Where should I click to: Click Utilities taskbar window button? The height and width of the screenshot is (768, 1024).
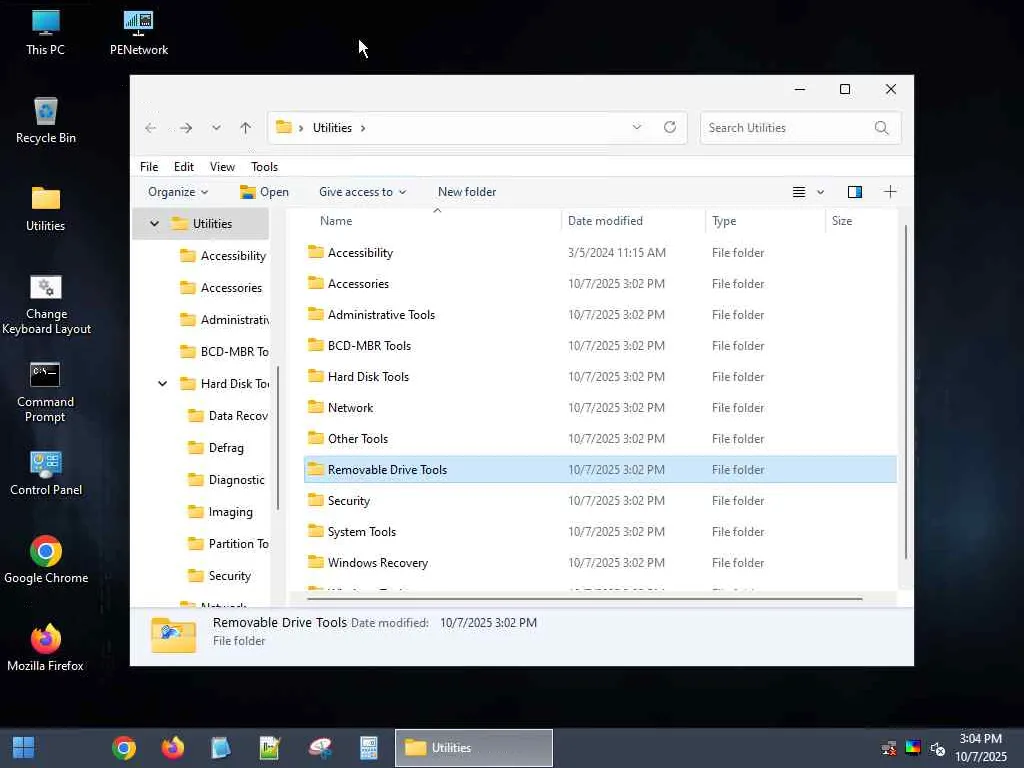tap(473, 748)
